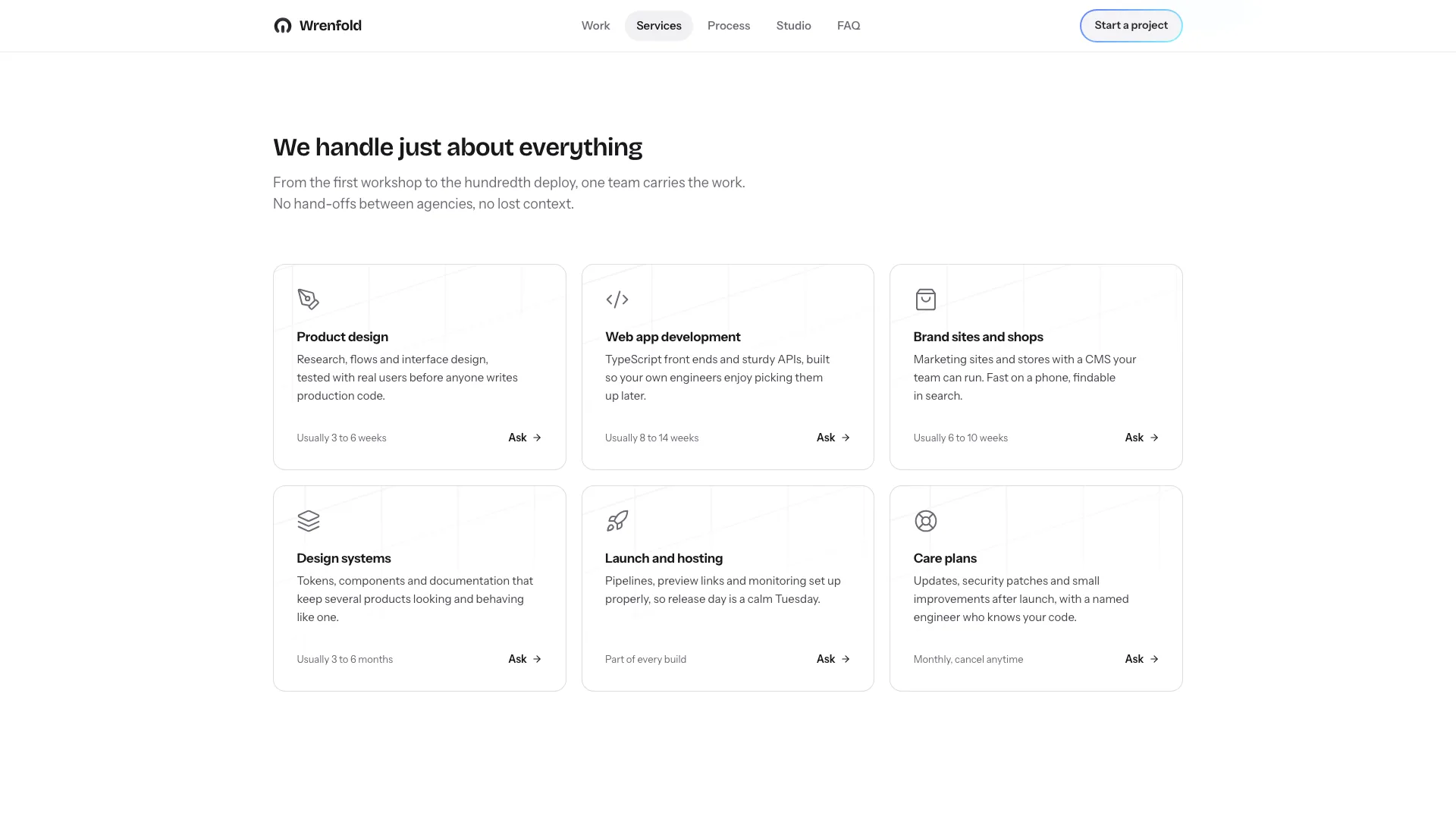Open the FAQ nav item
The width and height of the screenshot is (1456, 819).
coord(849,26)
